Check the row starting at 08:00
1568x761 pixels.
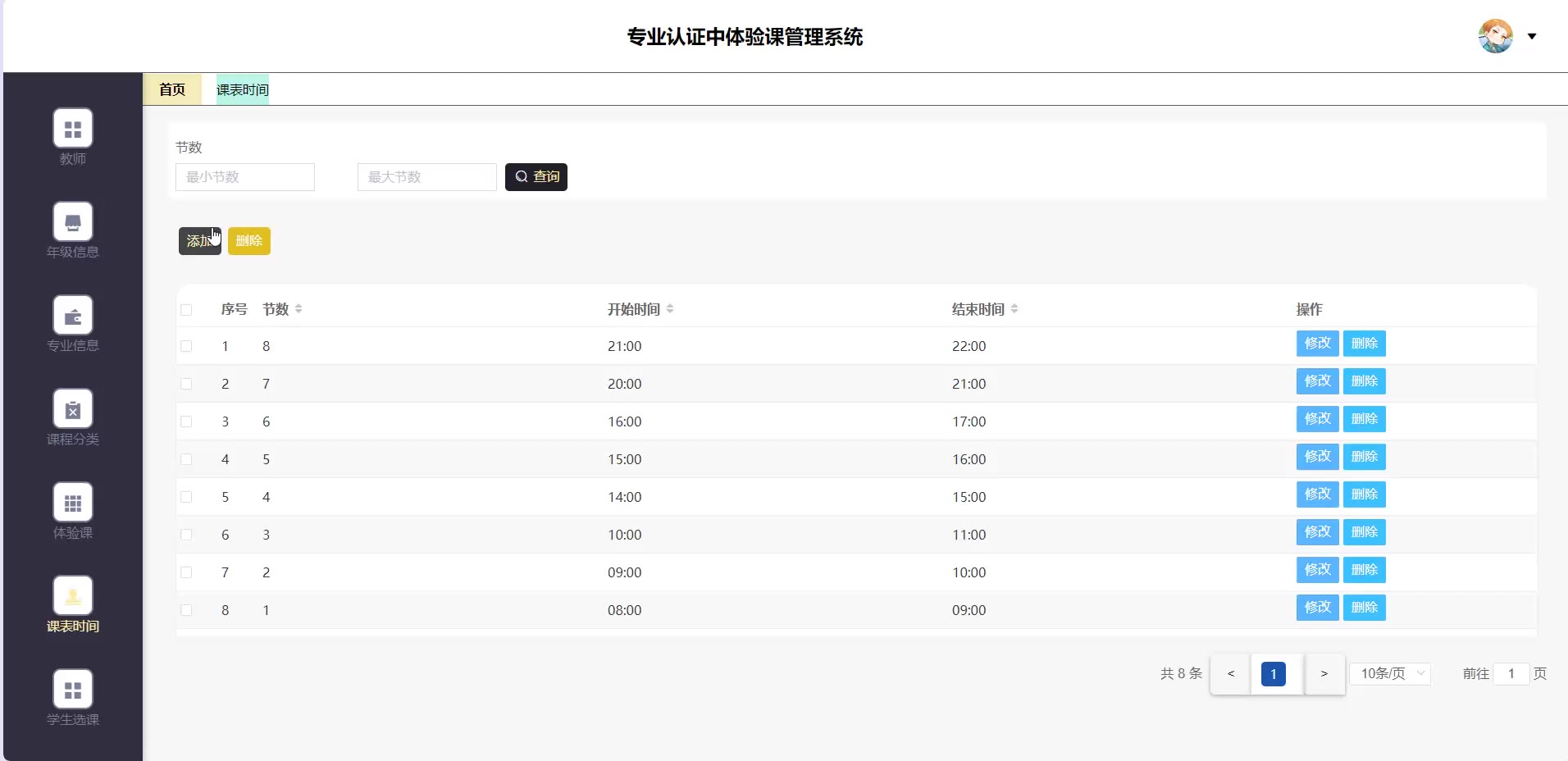(186, 610)
